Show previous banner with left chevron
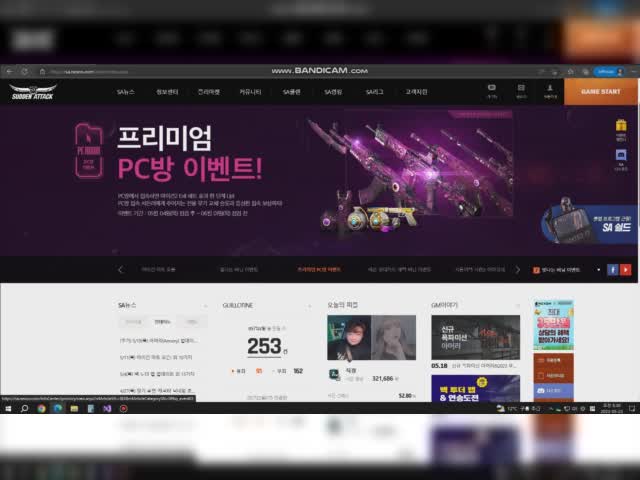 point(120,270)
